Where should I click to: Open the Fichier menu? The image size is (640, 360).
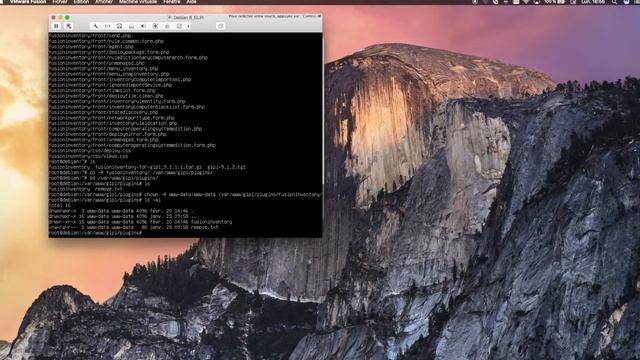[60, 2]
